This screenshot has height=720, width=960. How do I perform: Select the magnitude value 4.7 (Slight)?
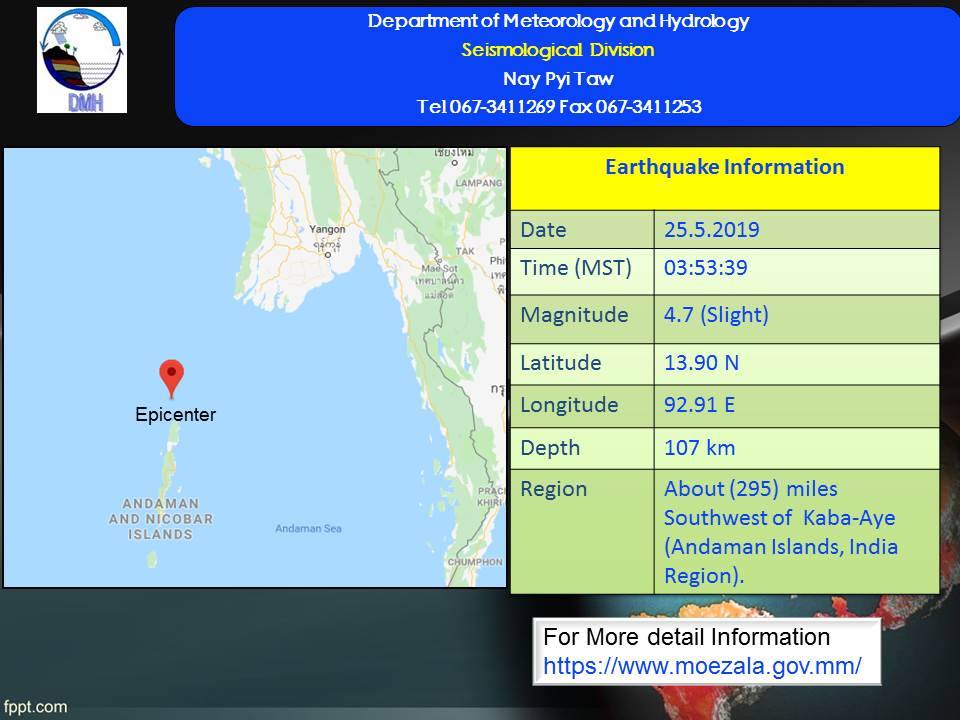point(716,315)
